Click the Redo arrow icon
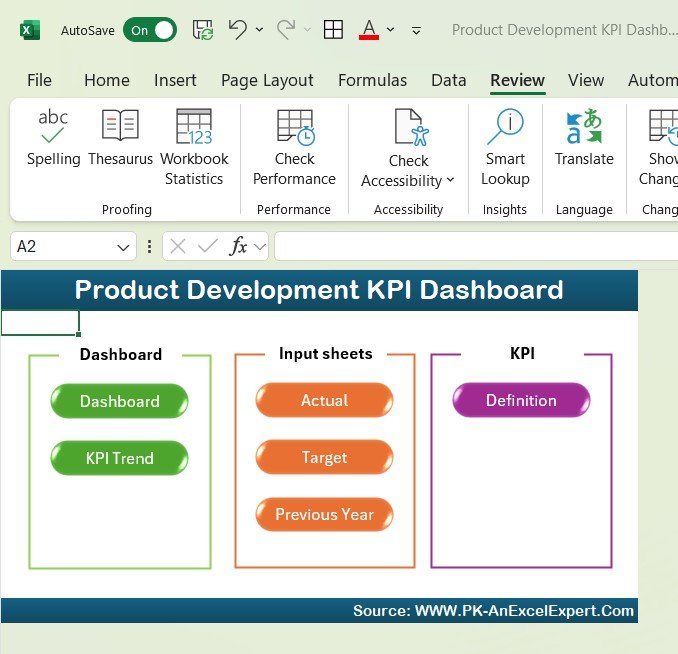Screen dimensions: 678x654 [286, 29]
